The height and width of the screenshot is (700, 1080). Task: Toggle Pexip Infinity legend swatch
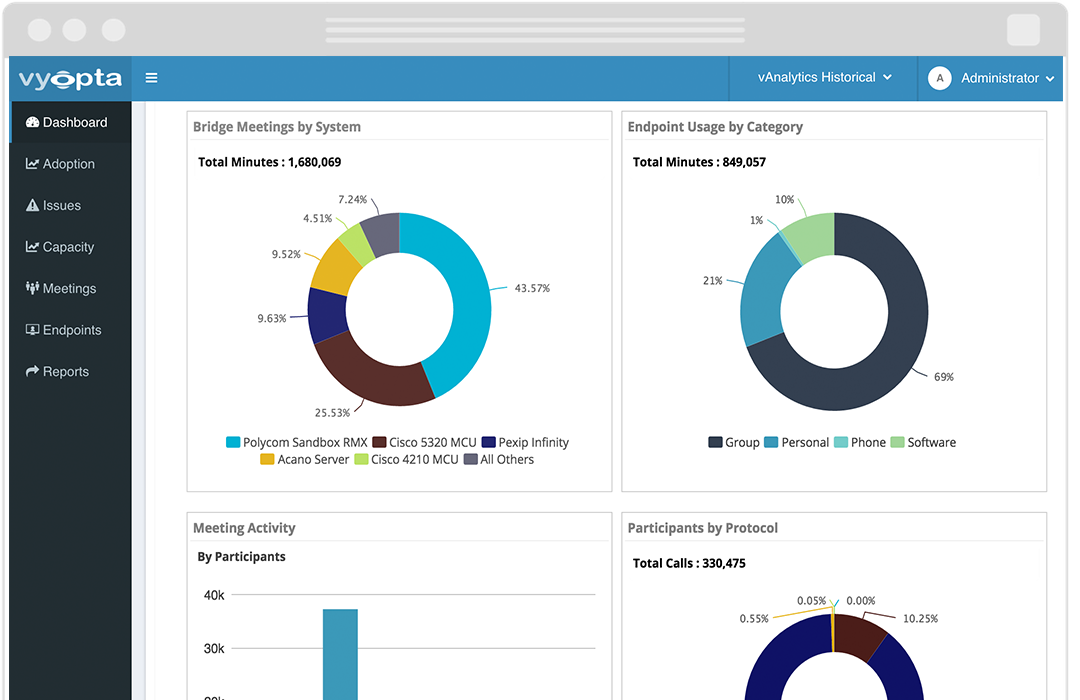(x=488, y=442)
